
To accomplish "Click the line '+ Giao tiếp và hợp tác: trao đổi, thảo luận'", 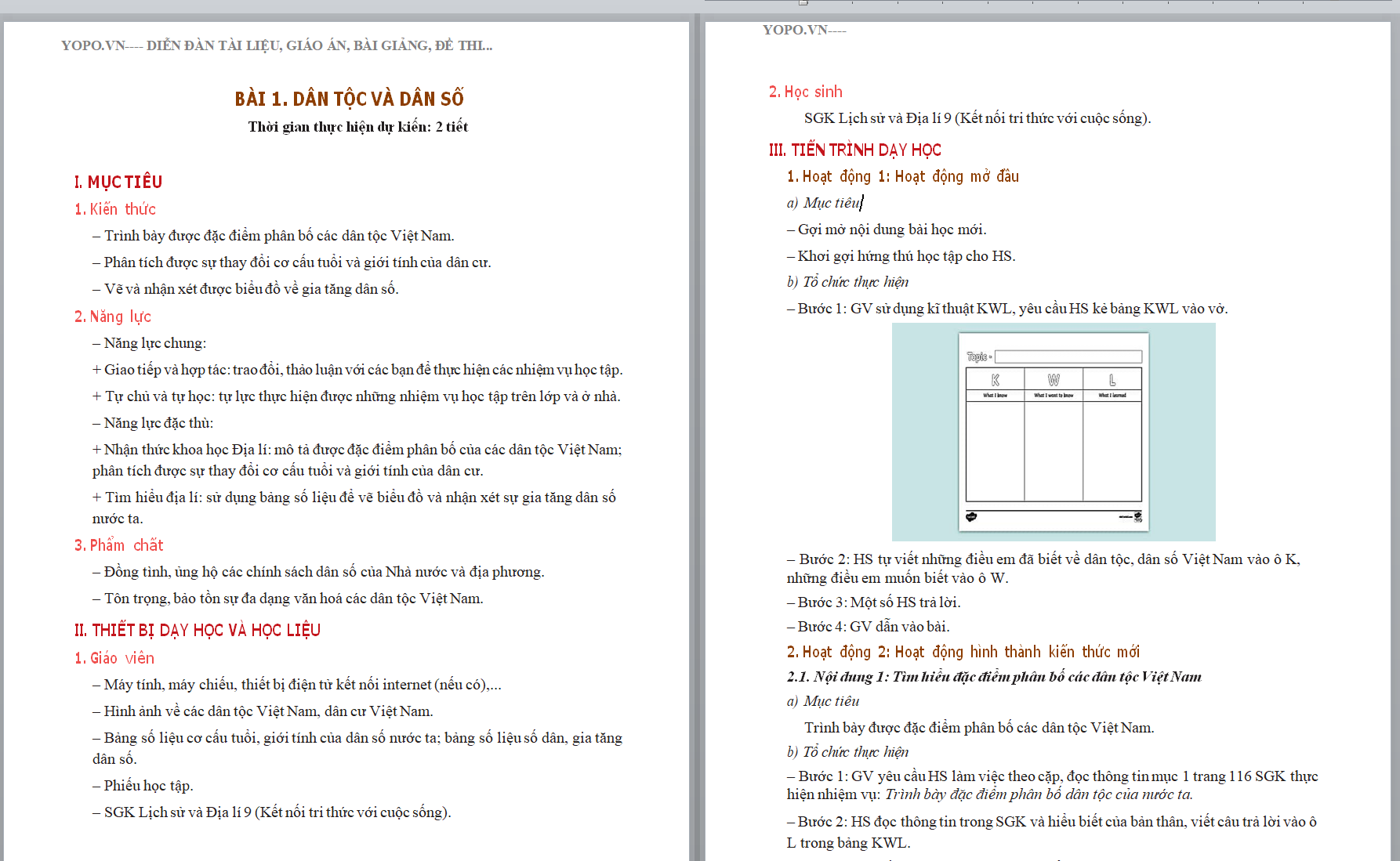I will [357, 370].
